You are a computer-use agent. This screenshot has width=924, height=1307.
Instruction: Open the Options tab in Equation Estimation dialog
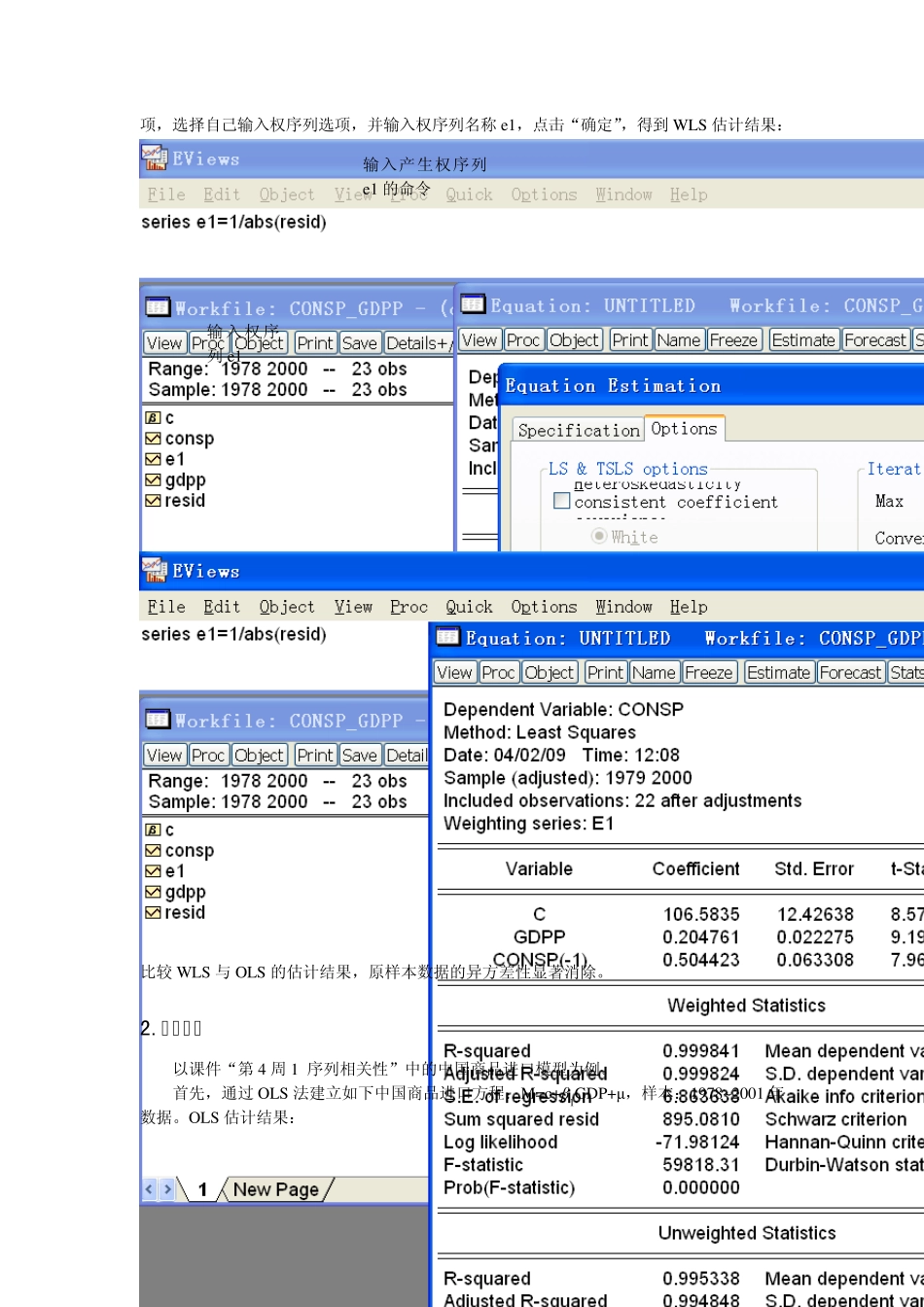coord(684,429)
